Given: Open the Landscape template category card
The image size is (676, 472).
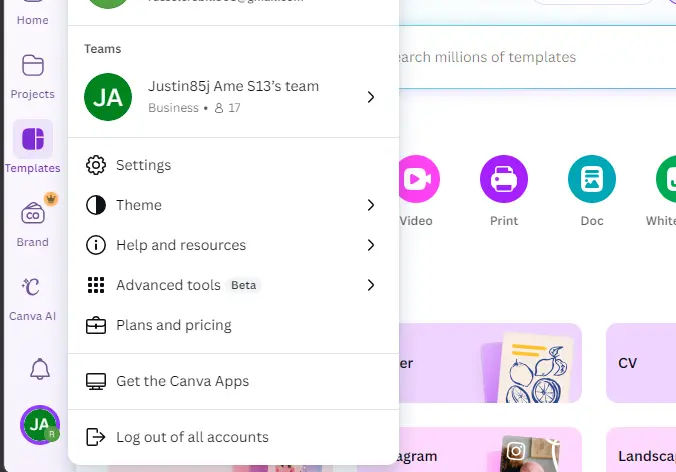Looking at the screenshot, I should 641,449.
